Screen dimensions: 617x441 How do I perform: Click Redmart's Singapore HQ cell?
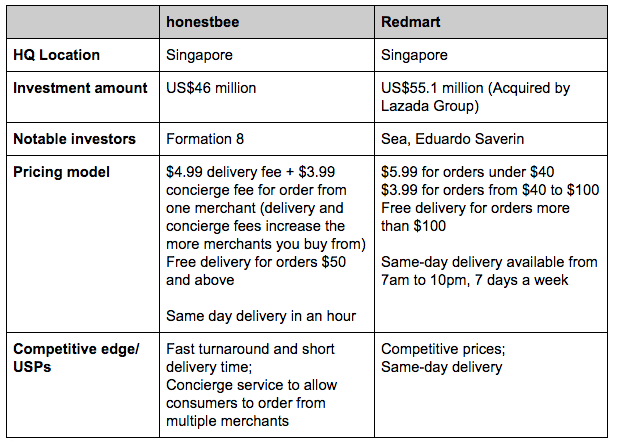coord(414,55)
